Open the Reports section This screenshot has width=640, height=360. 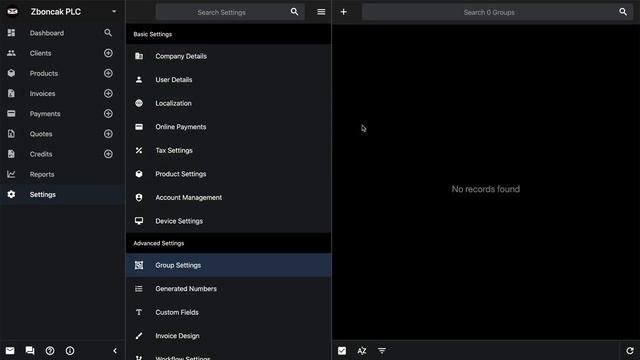pos(42,174)
